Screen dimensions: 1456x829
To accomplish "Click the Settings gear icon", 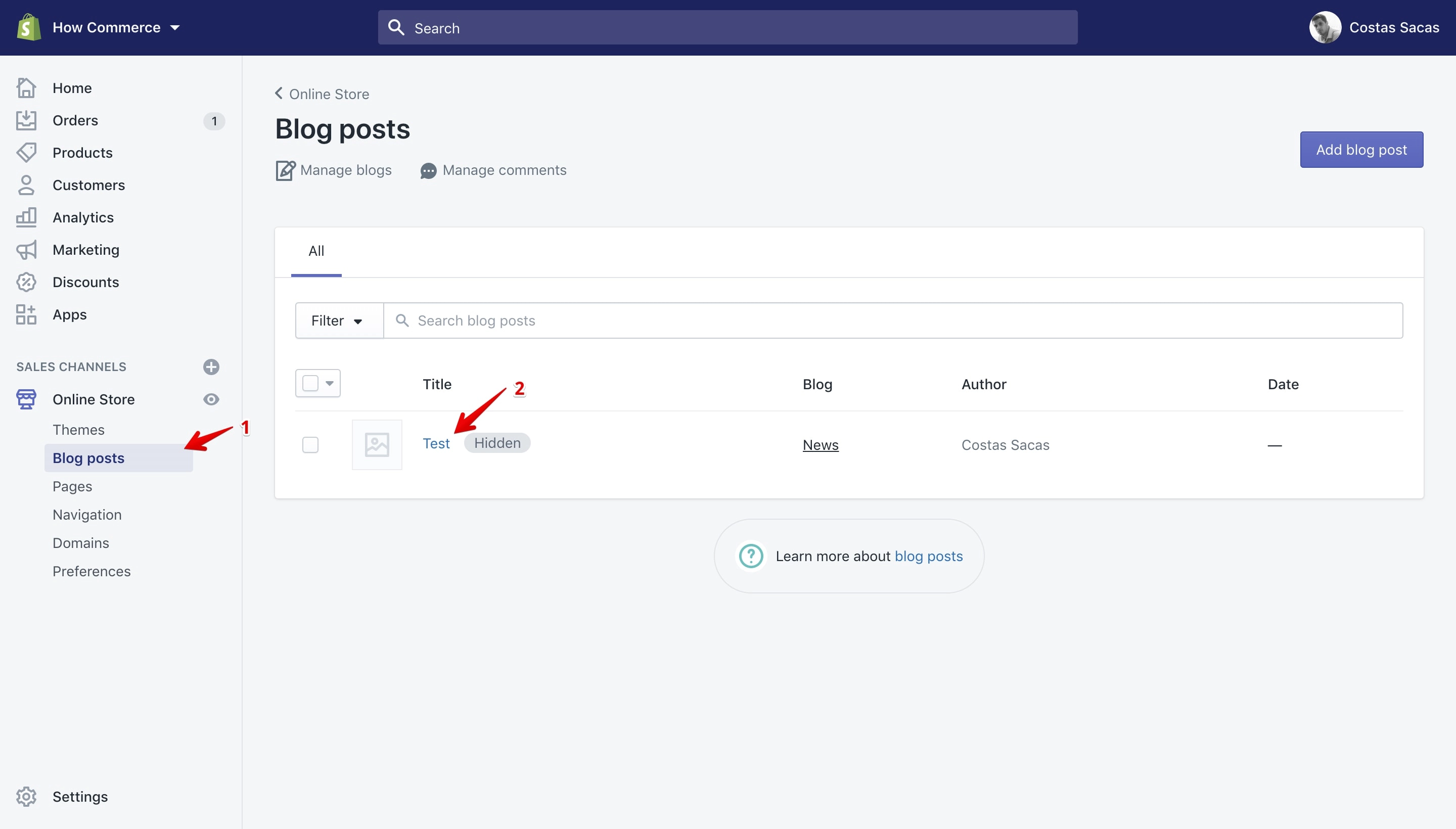I will pyautogui.click(x=26, y=796).
